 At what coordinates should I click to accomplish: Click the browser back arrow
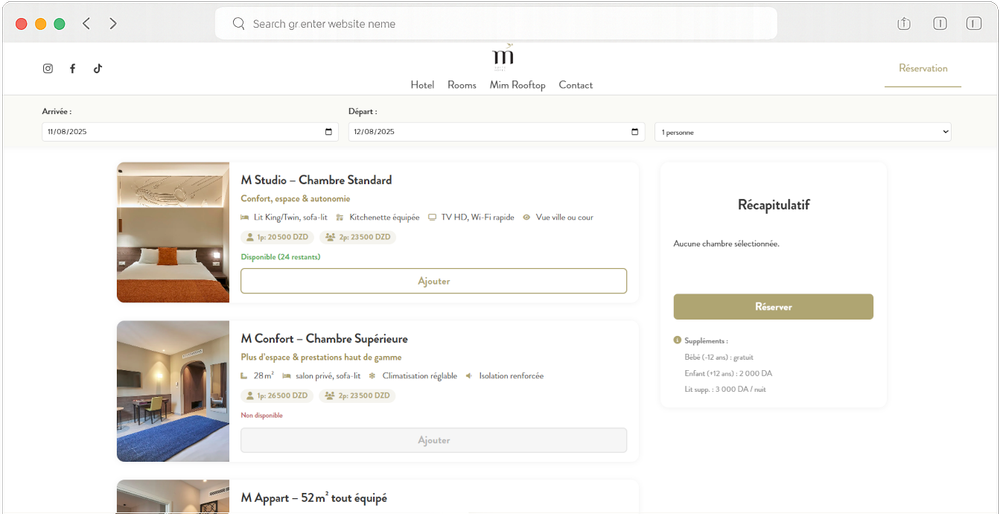[87, 24]
